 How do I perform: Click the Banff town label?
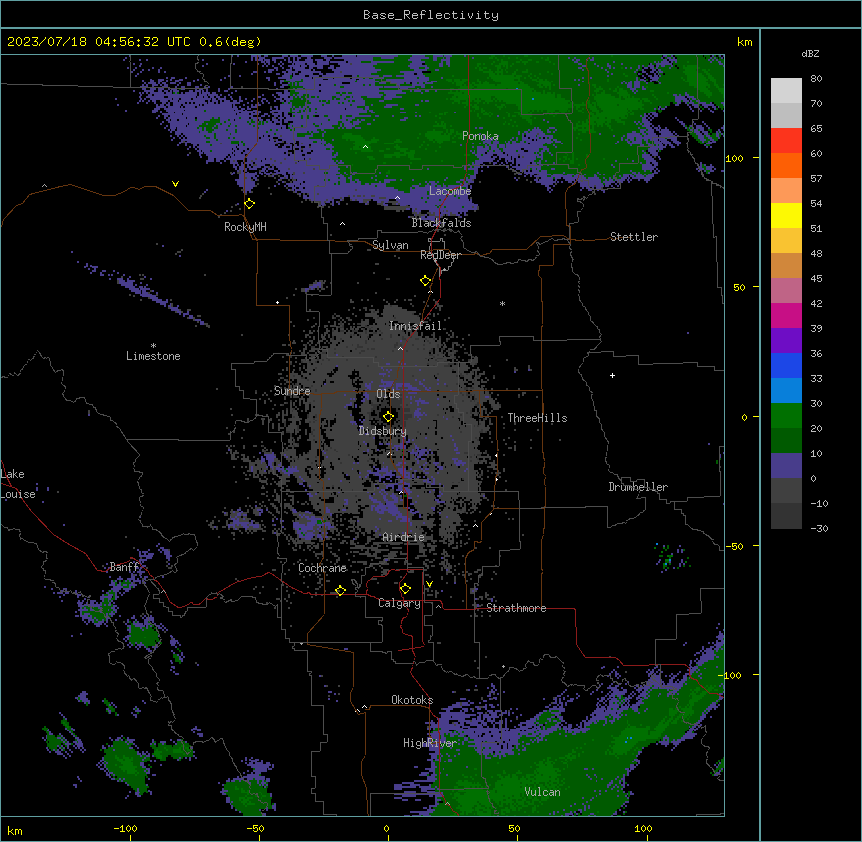click(x=124, y=567)
